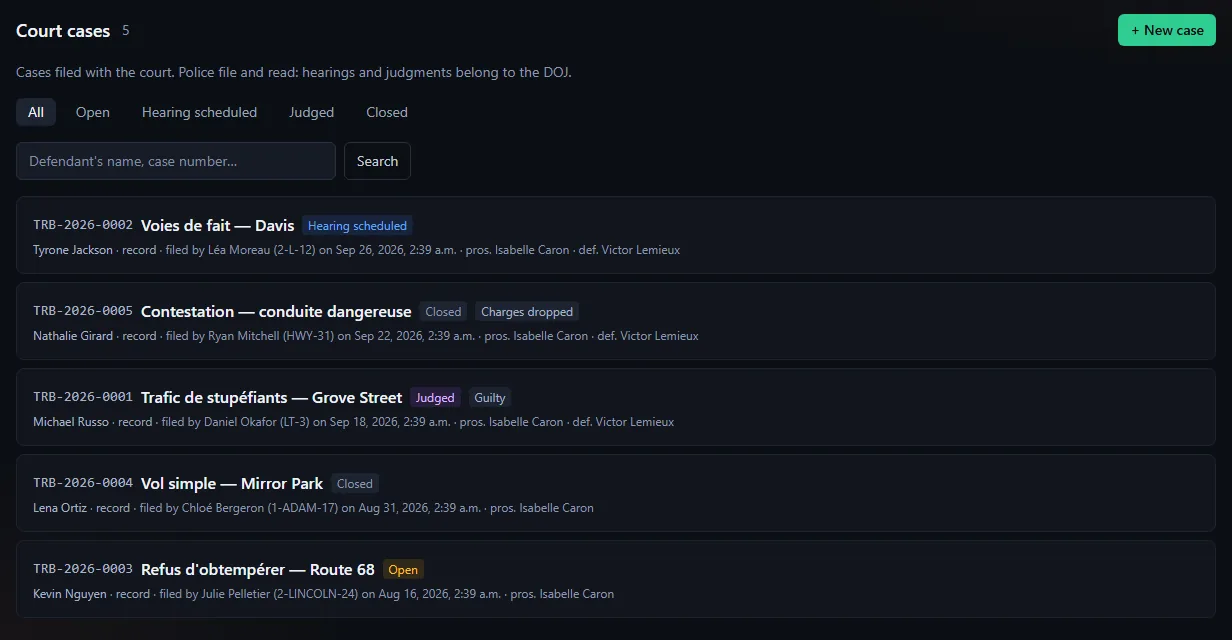Select case number TRB-2026-0001
This screenshot has height=640, width=1232.
click(x=83, y=397)
